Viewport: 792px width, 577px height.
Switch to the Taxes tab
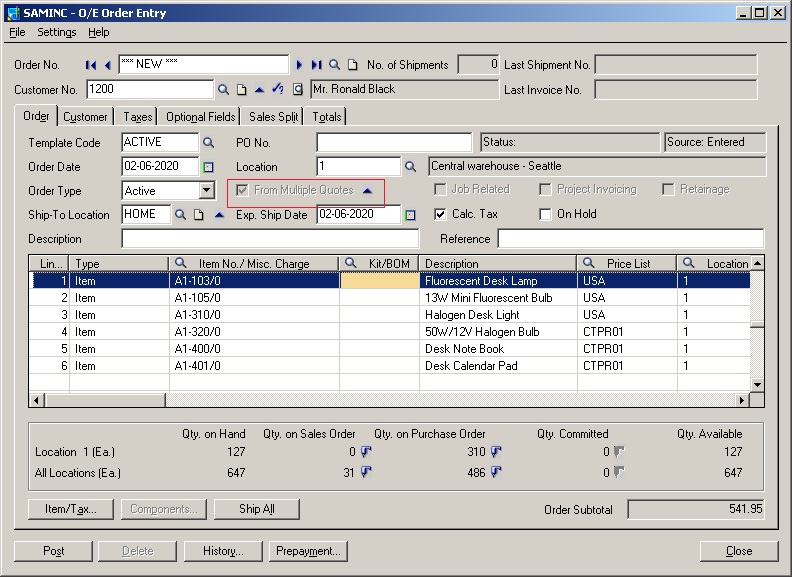tap(138, 117)
